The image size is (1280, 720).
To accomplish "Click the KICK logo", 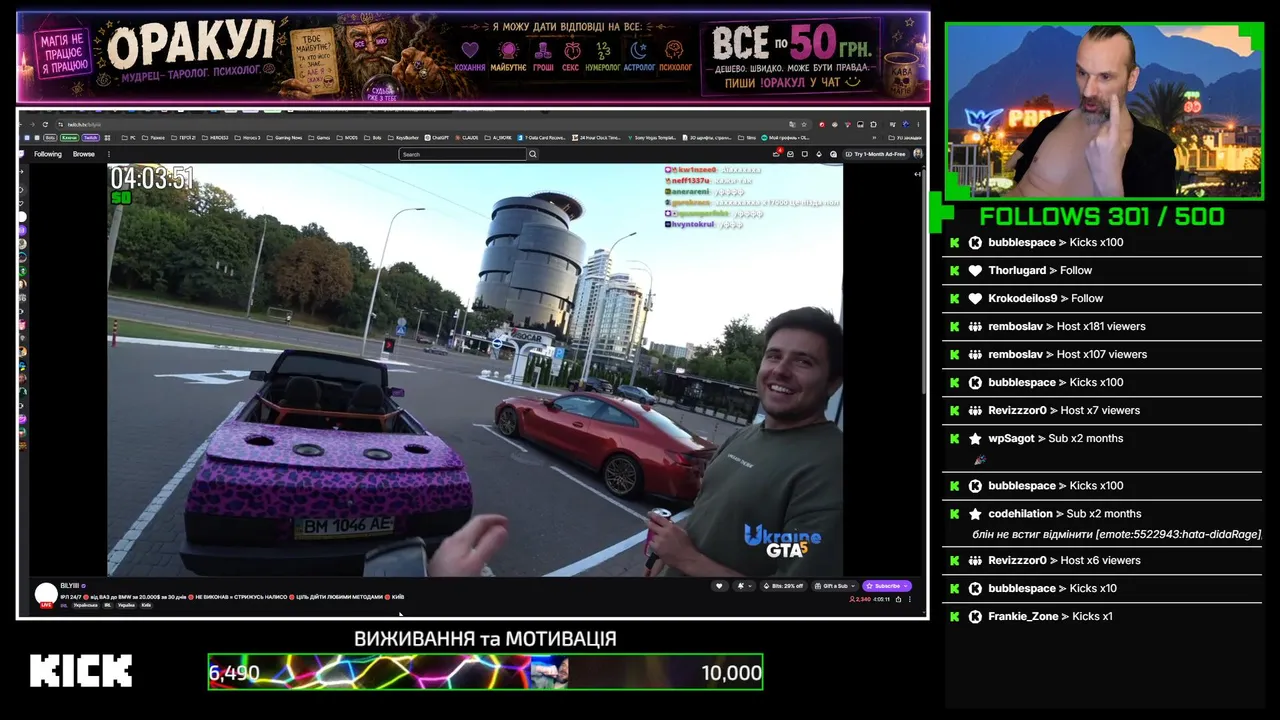I will click(81, 671).
